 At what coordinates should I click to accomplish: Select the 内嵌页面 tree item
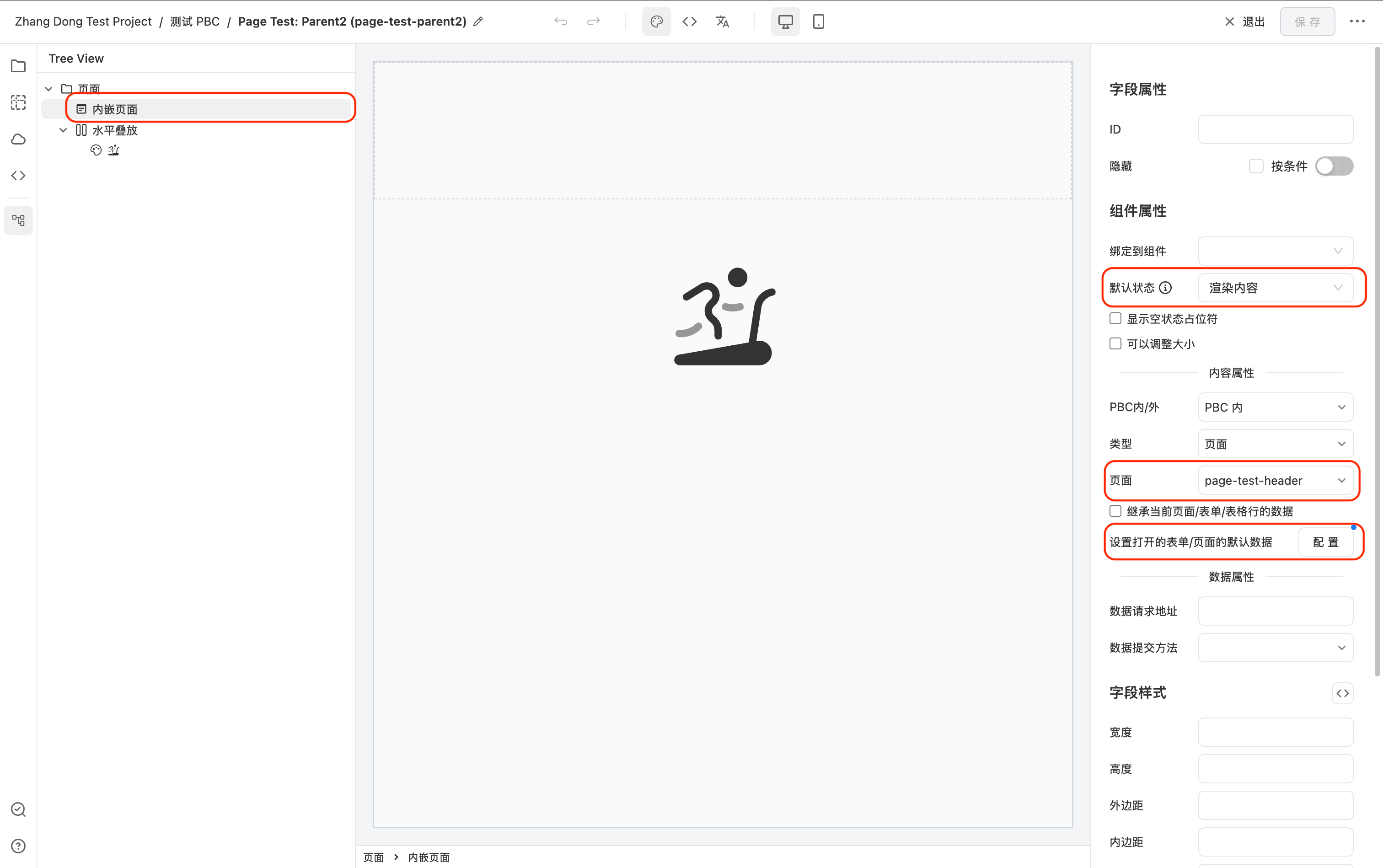[x=196, y=109]
